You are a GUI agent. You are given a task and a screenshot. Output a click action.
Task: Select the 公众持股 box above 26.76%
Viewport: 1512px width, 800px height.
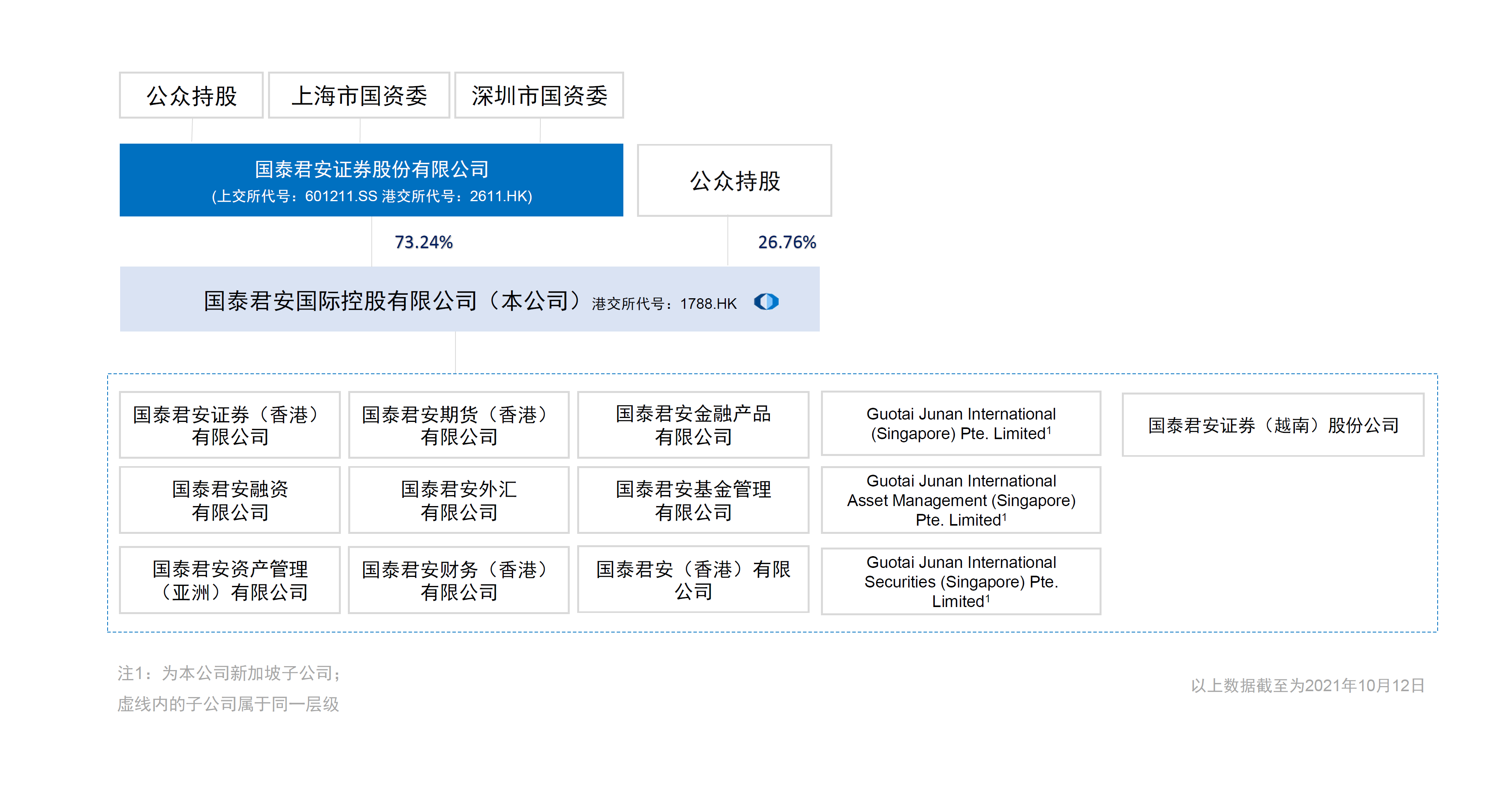point(734,180)
